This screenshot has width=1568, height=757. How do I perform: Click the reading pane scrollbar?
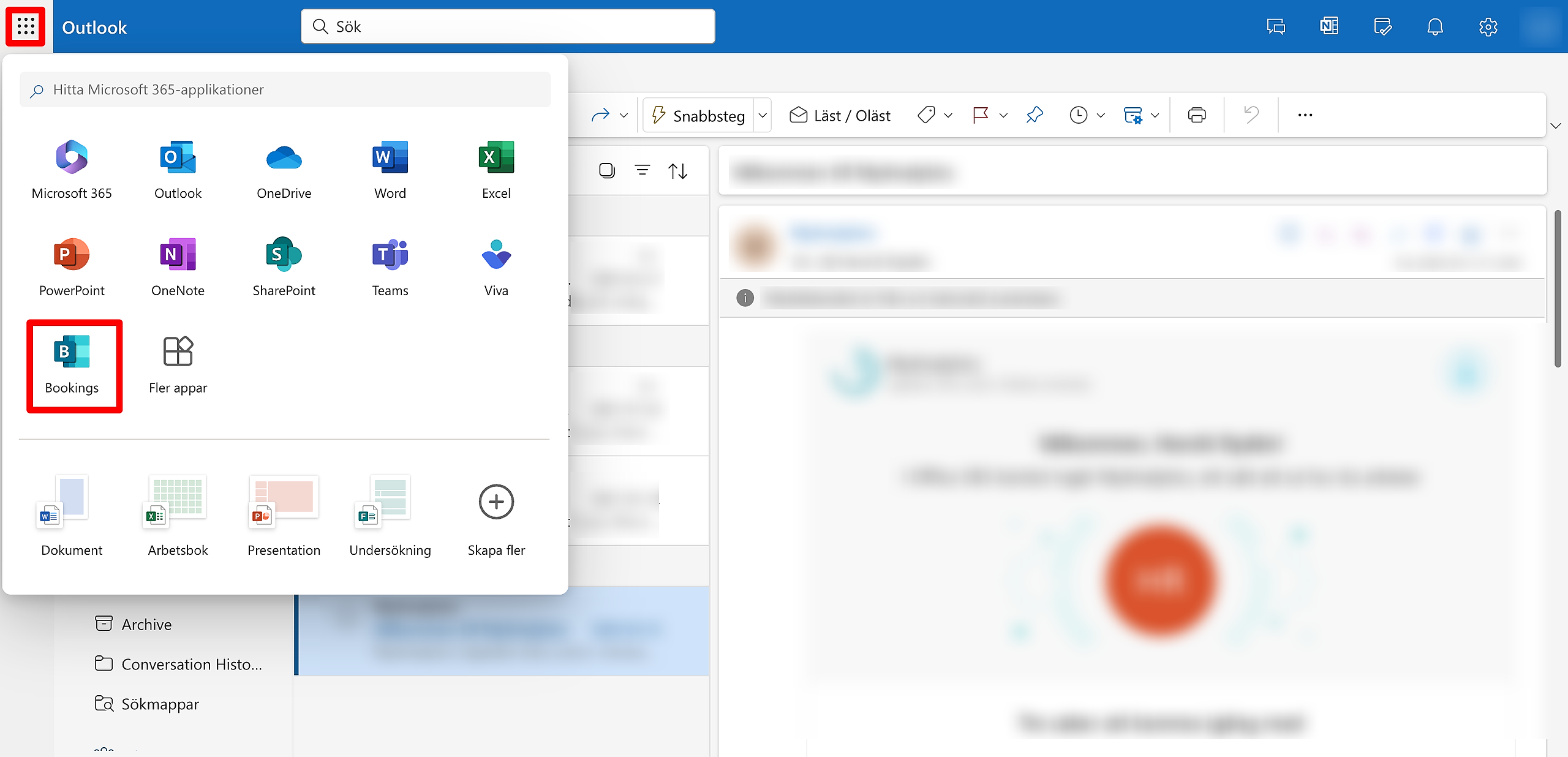[1558, 288]
